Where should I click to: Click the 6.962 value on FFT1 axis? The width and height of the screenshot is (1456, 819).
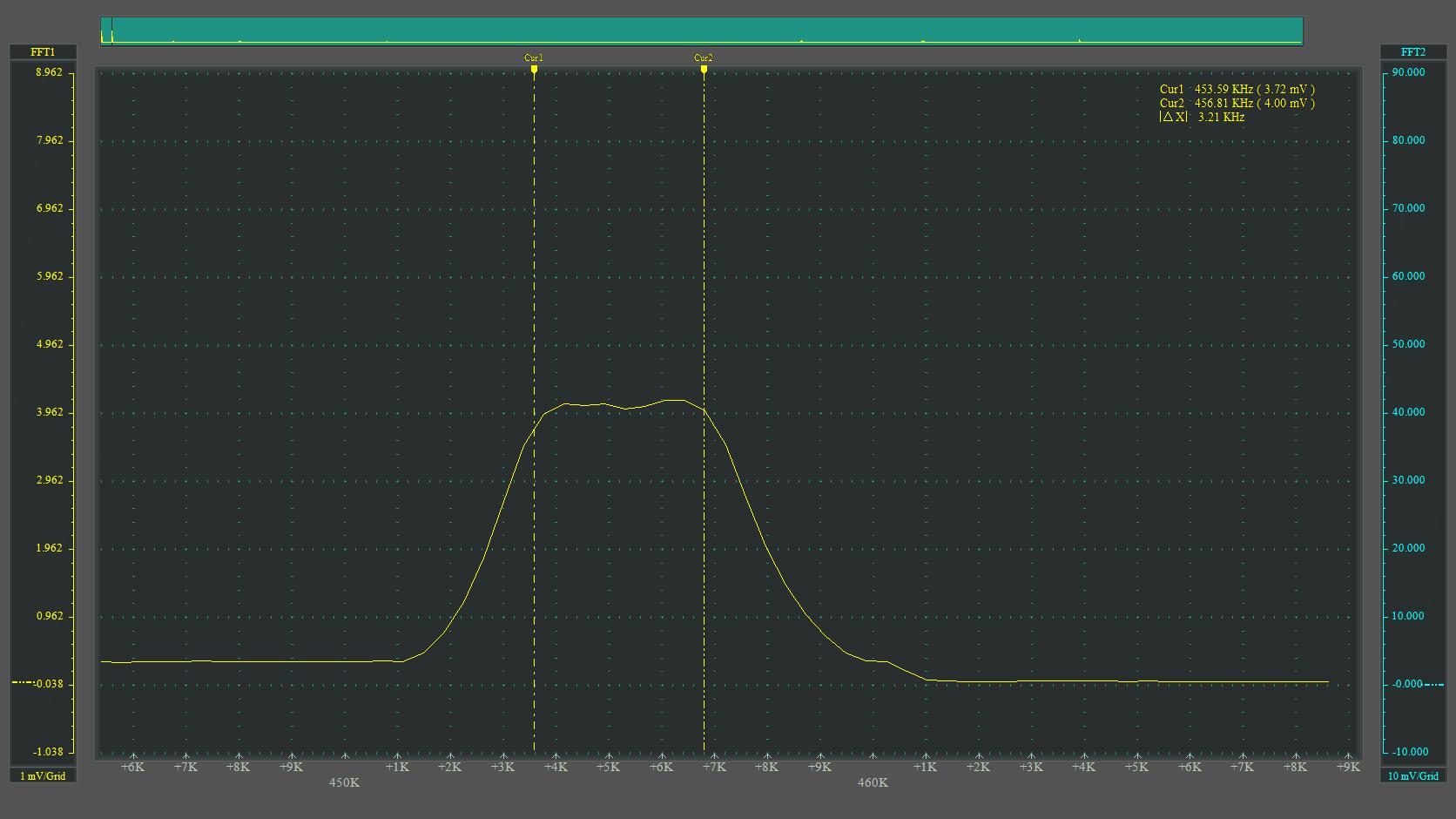click(x=49, y=208)
